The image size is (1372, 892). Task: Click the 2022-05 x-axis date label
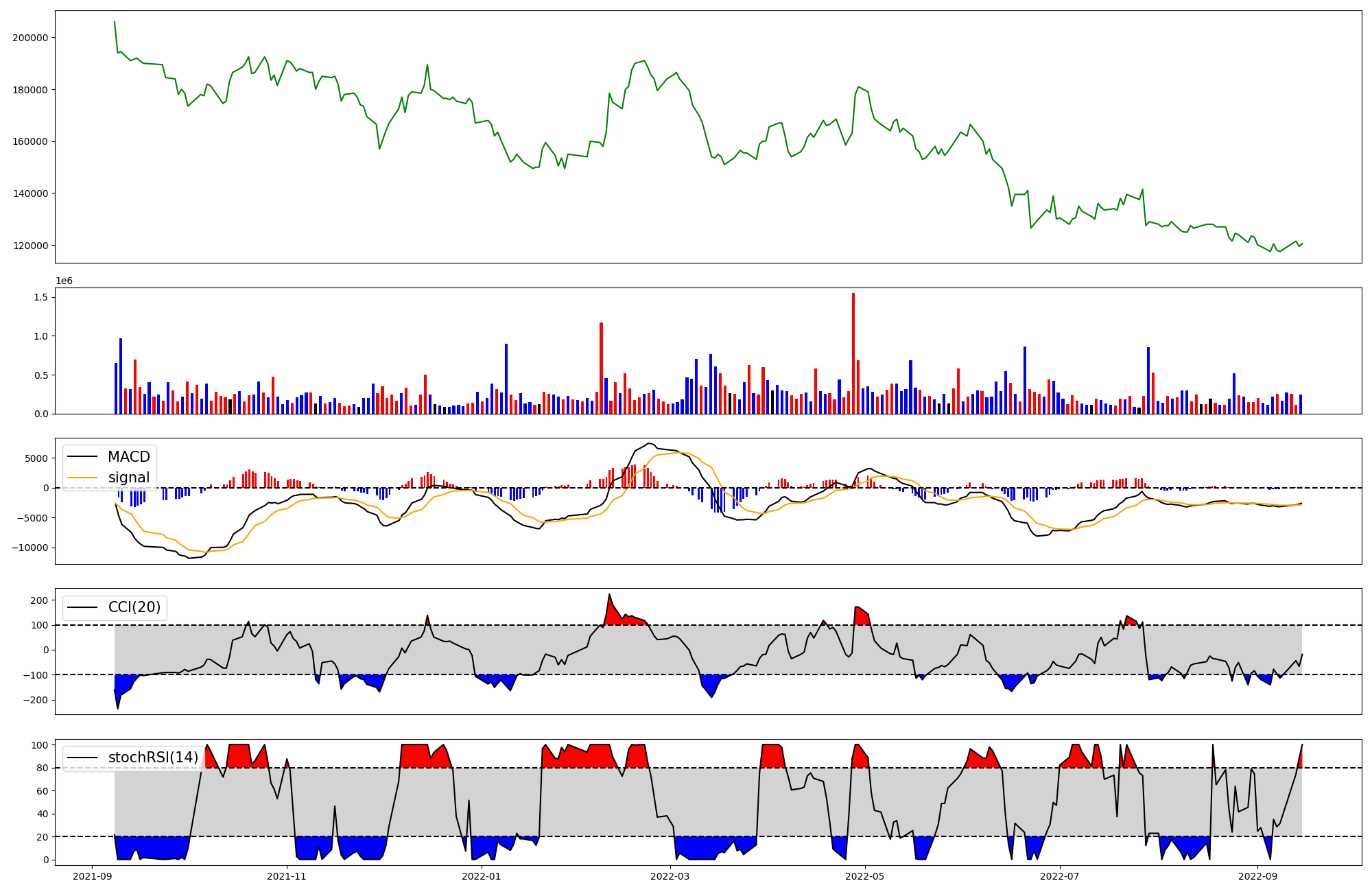pos(864,876)
